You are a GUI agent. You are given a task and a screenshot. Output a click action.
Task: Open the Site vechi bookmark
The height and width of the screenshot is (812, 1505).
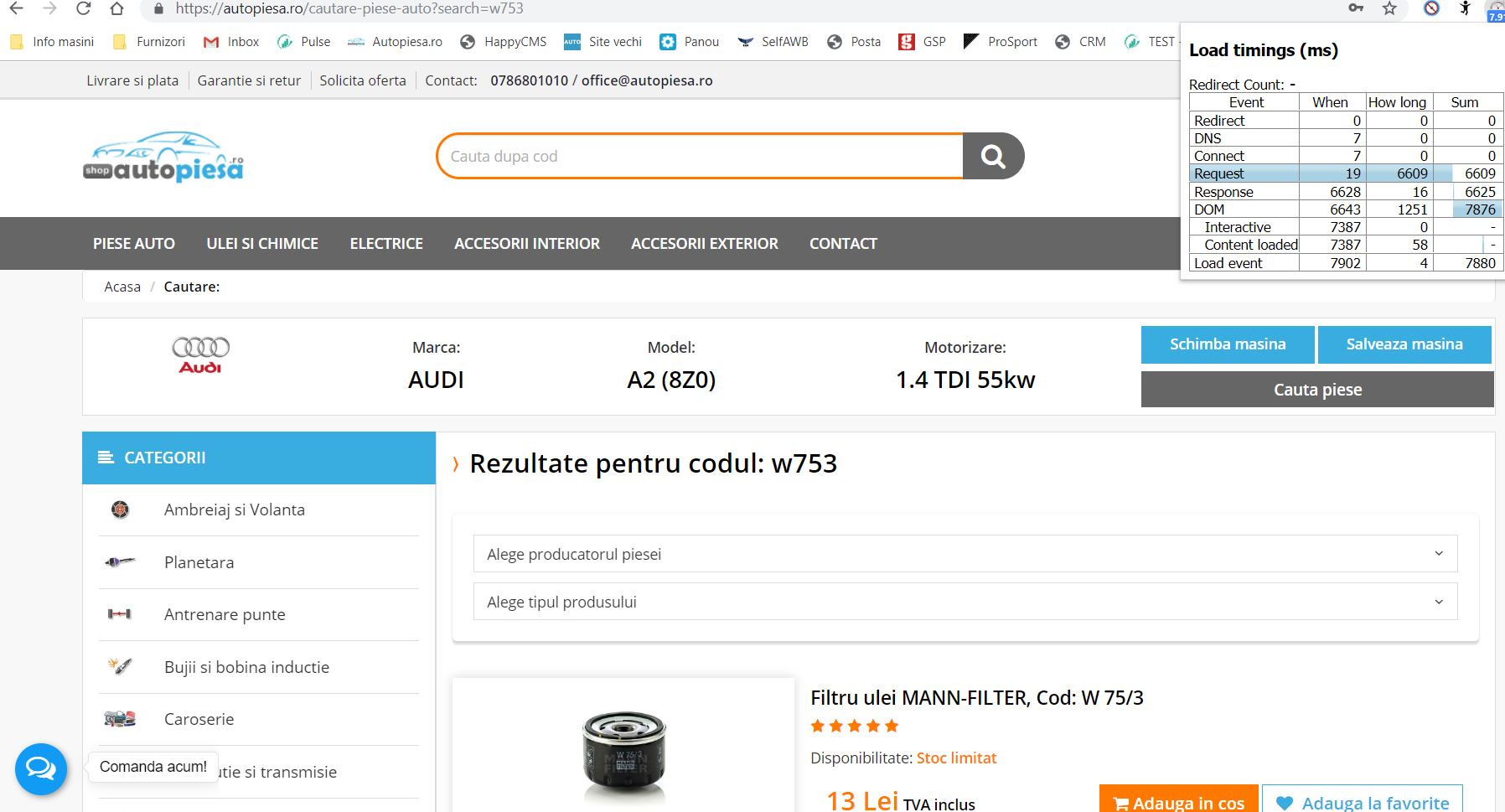click(603, 42)
